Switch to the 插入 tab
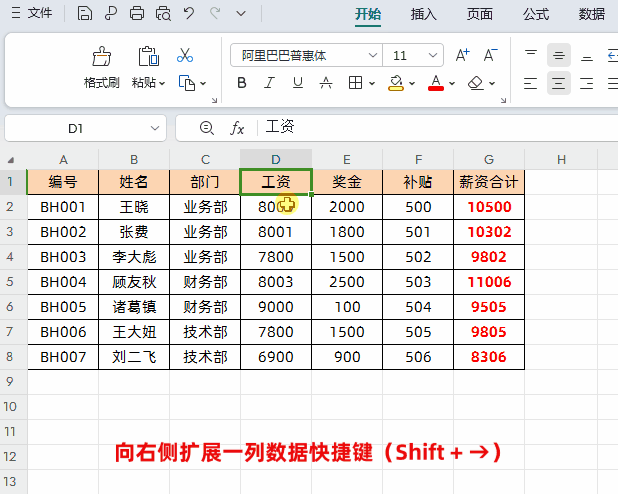 [424, 14]
